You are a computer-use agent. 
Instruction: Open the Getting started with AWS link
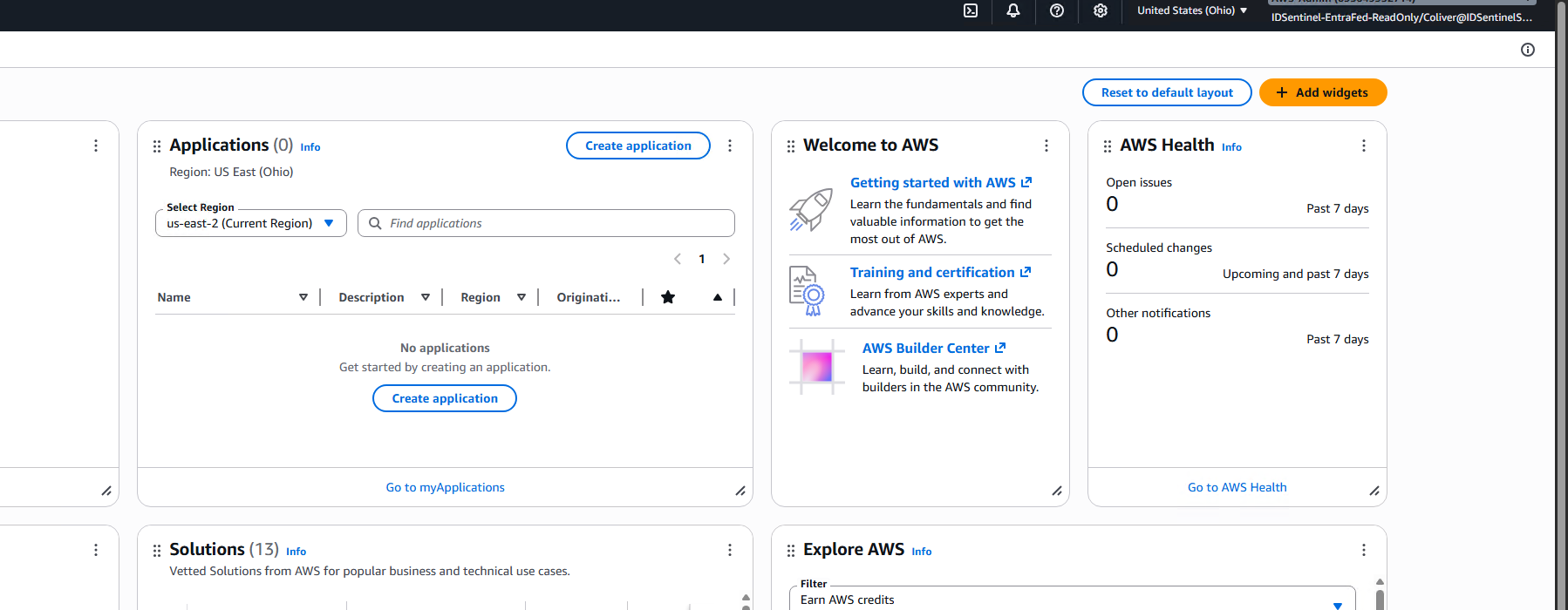coord(941,182)
